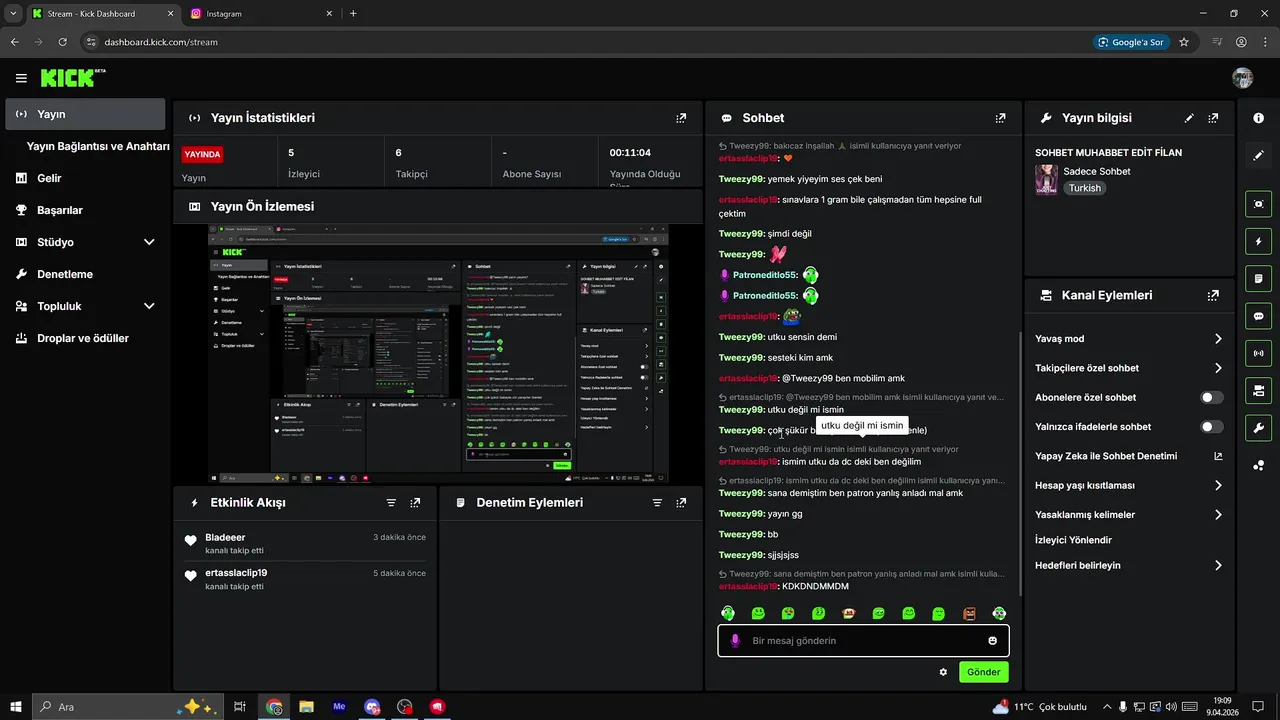
Task: Click the stream preview thumbnail
Action: 438,354
